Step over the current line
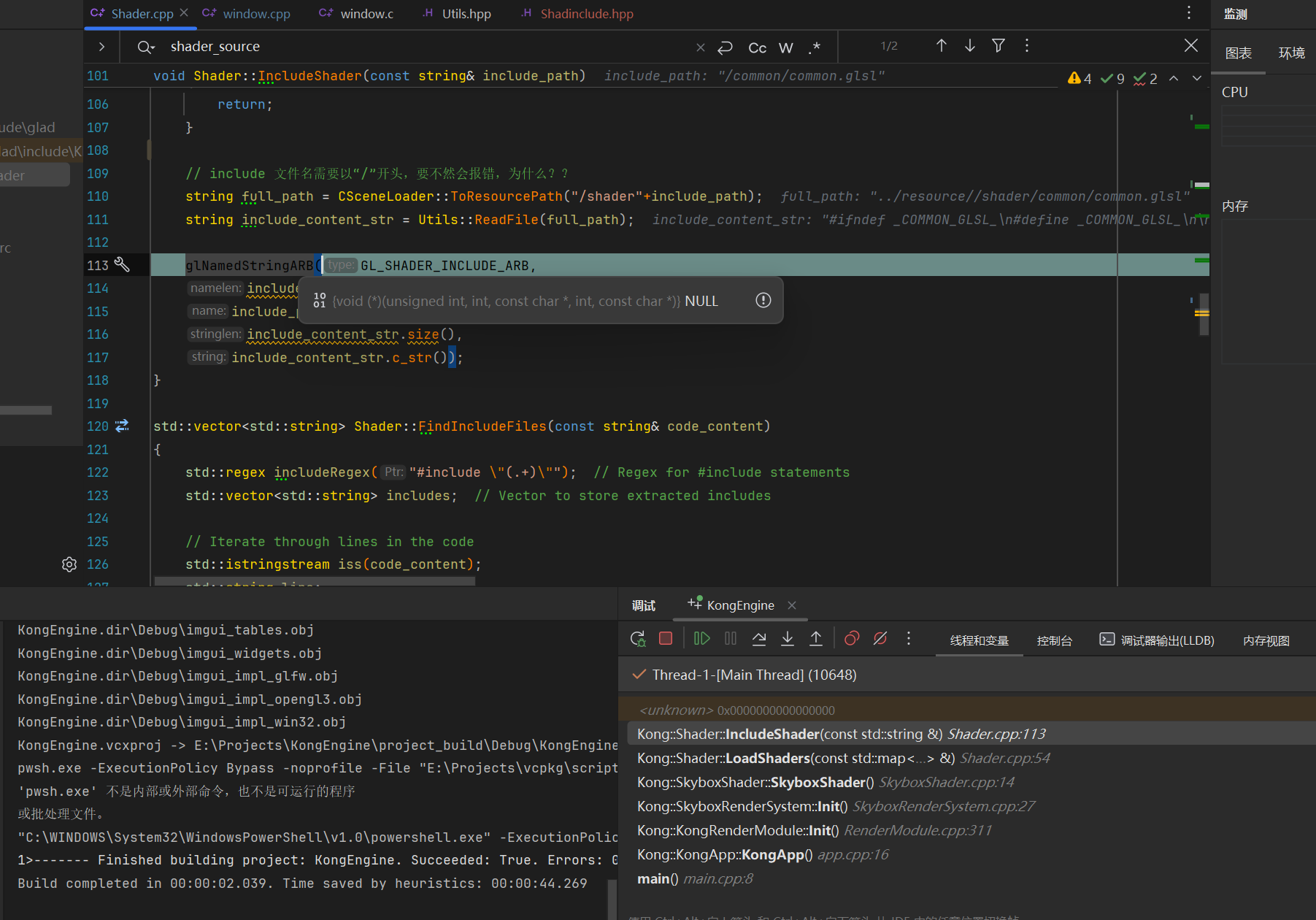 click(759, 639)
